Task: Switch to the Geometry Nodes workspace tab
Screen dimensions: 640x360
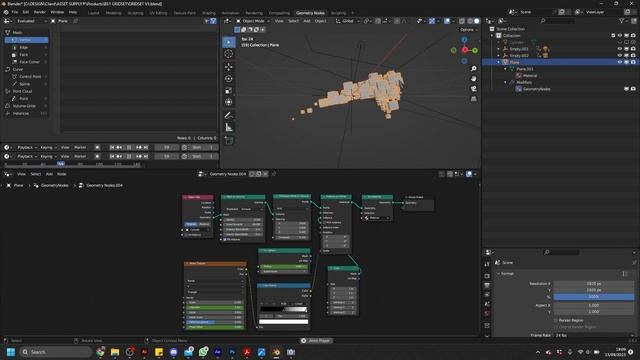Action: coord(310,13)
